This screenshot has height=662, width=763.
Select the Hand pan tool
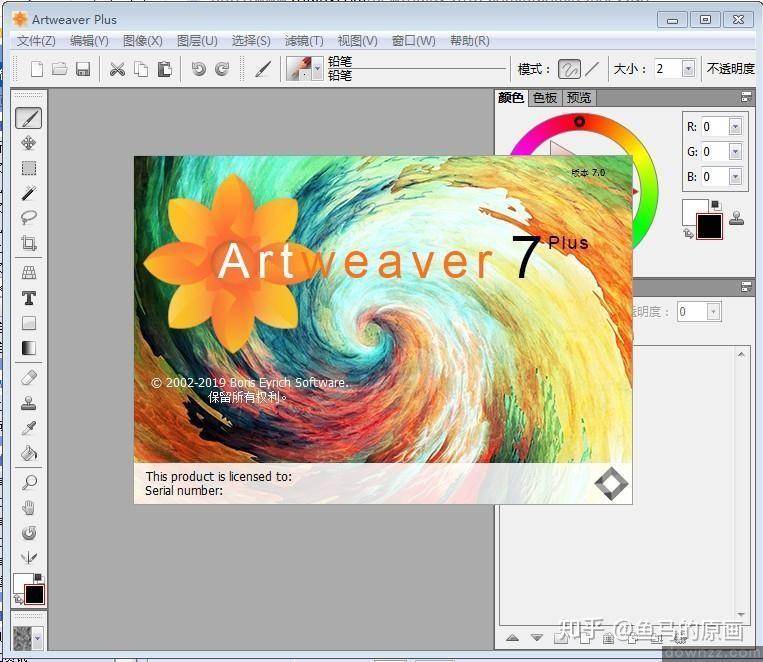click(x=29, y=508)
